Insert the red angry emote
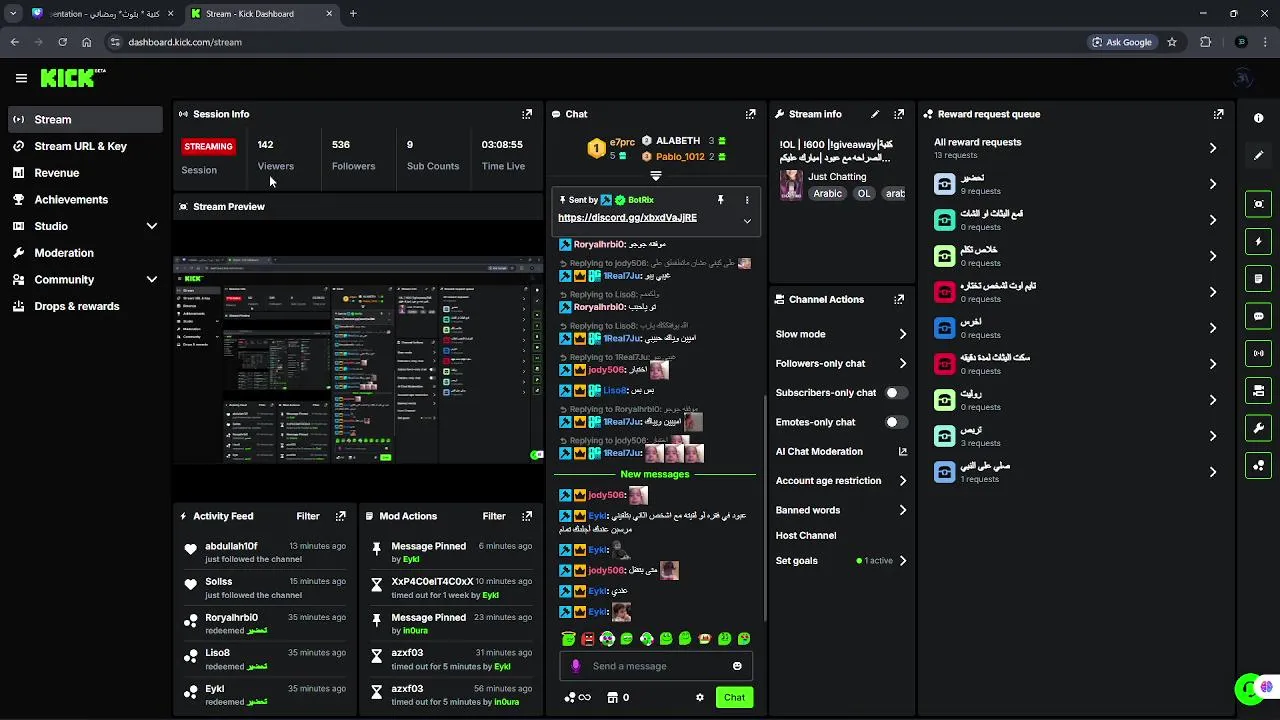Image resolution: width=1280 pixels, height=720 pixels. point(588,639)
